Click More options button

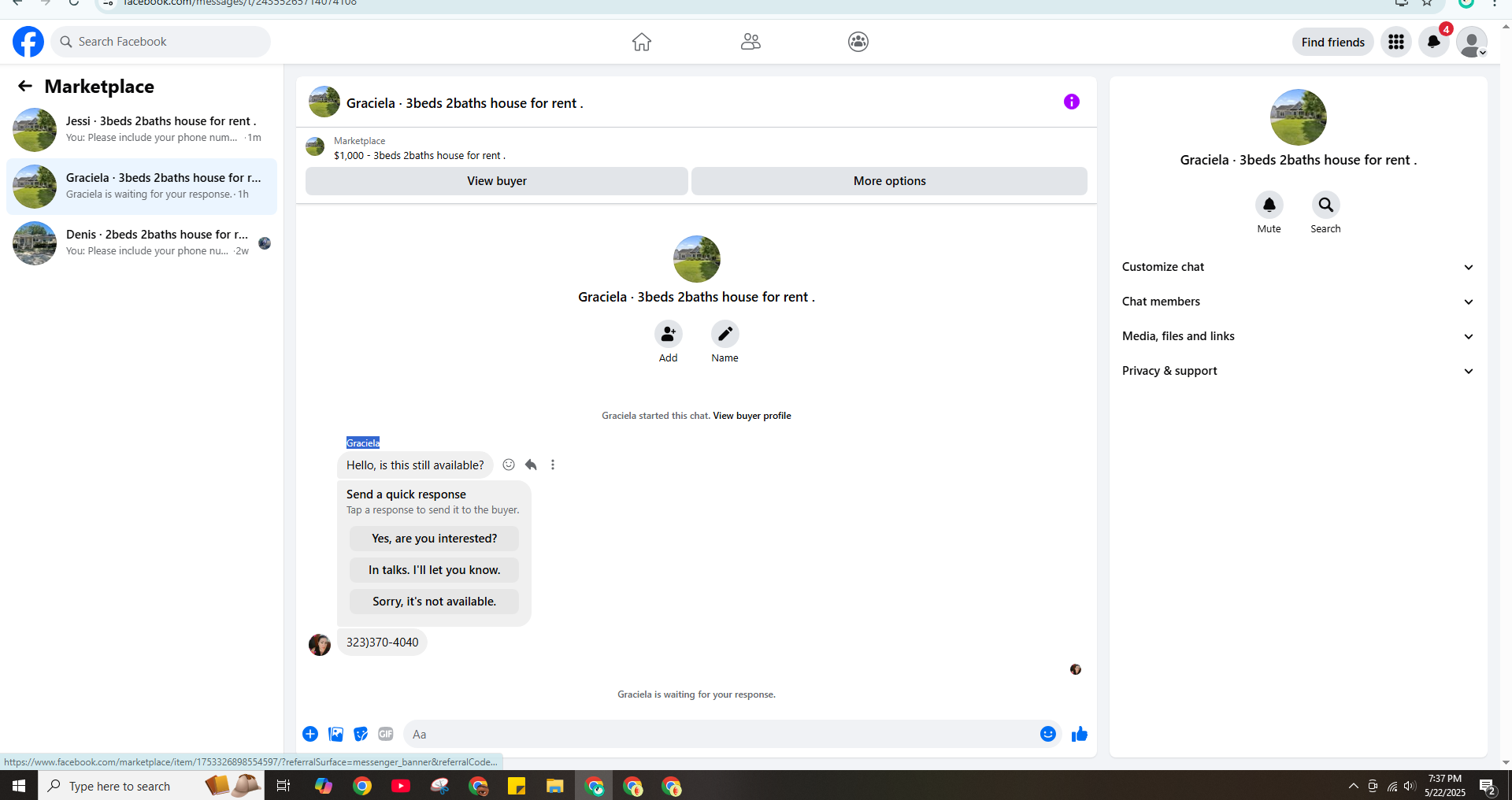click(890, 181)
